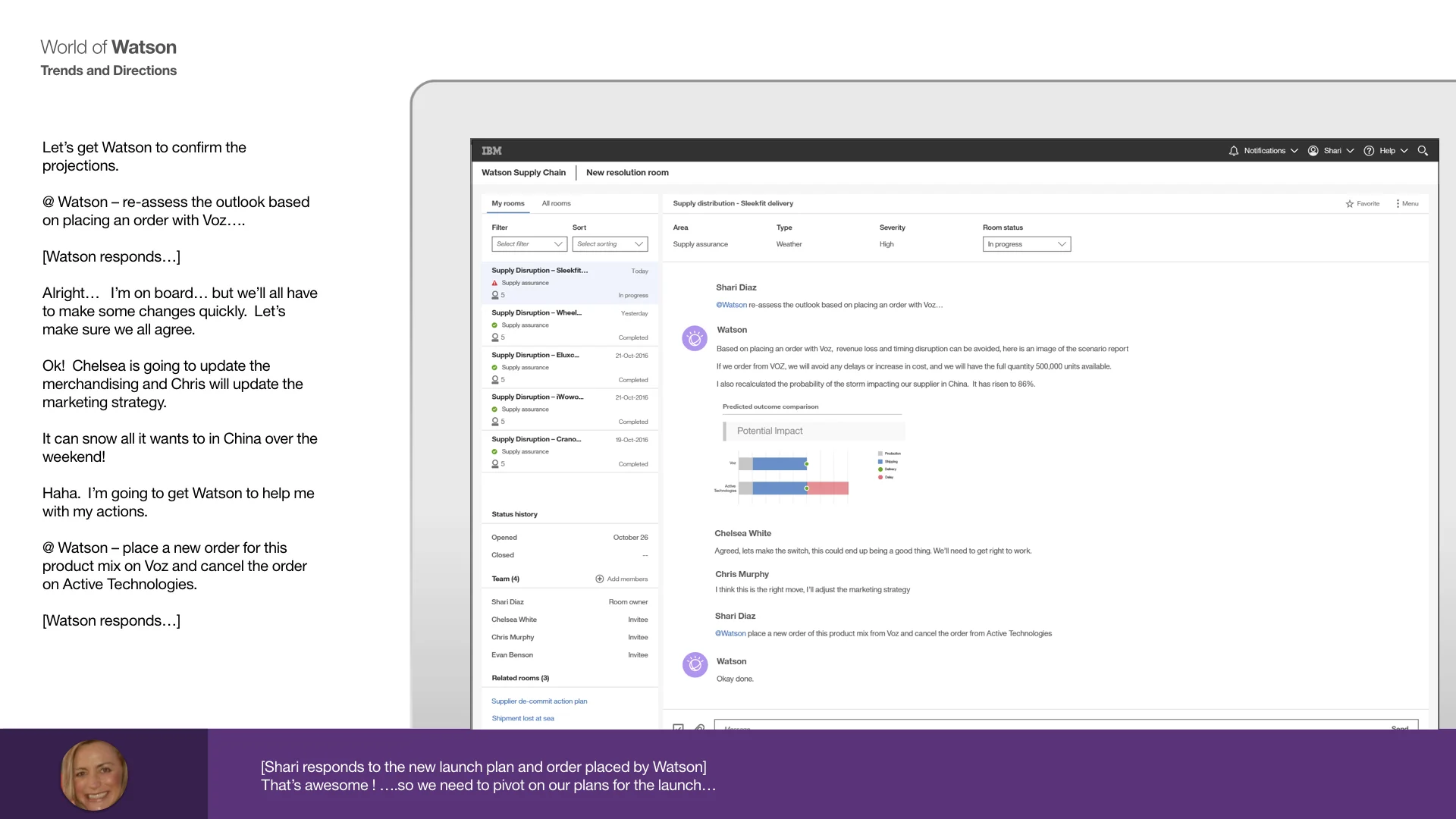The width and height of the screenshot is (1456, 819).
Task: Open Shipment lost at sea link
Action: pos(522,719)
